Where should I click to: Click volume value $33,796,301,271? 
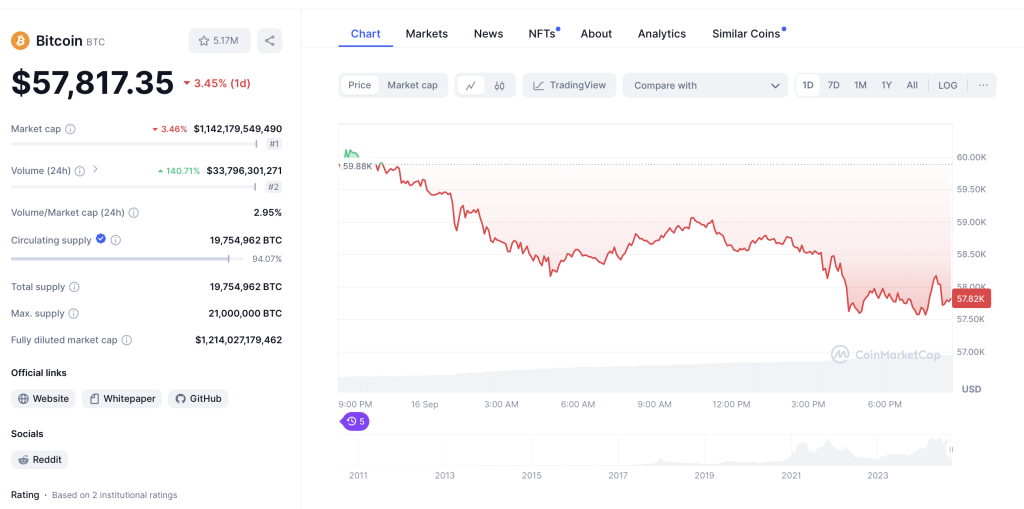[x=244, y=171]
